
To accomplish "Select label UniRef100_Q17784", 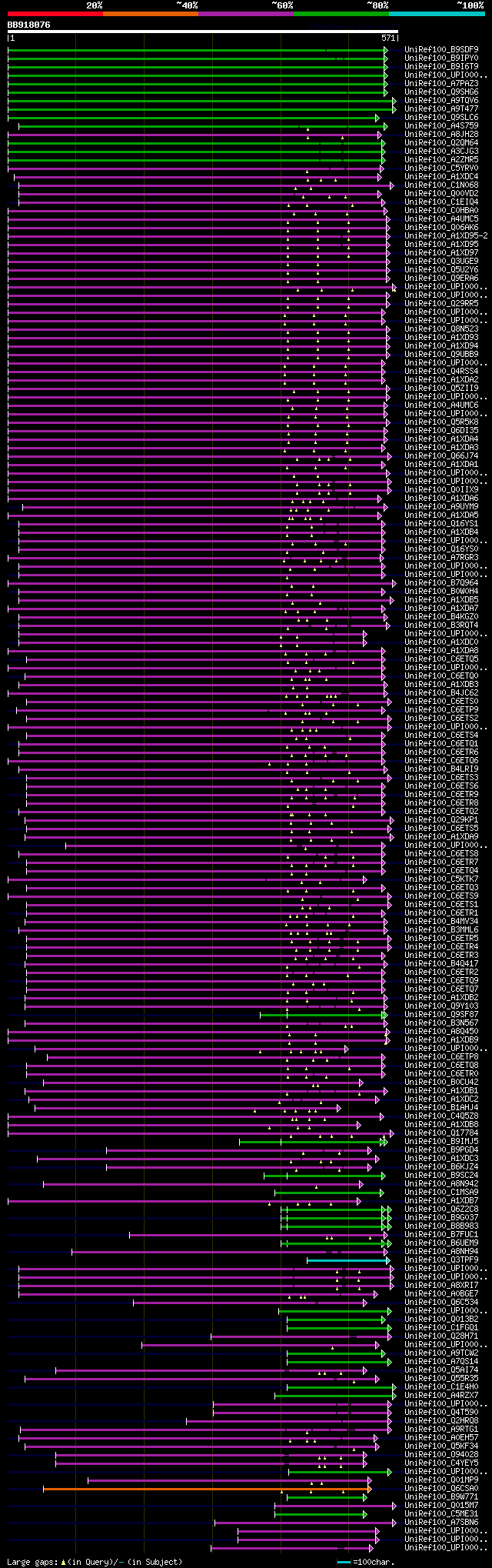I will click(441, 1133).
